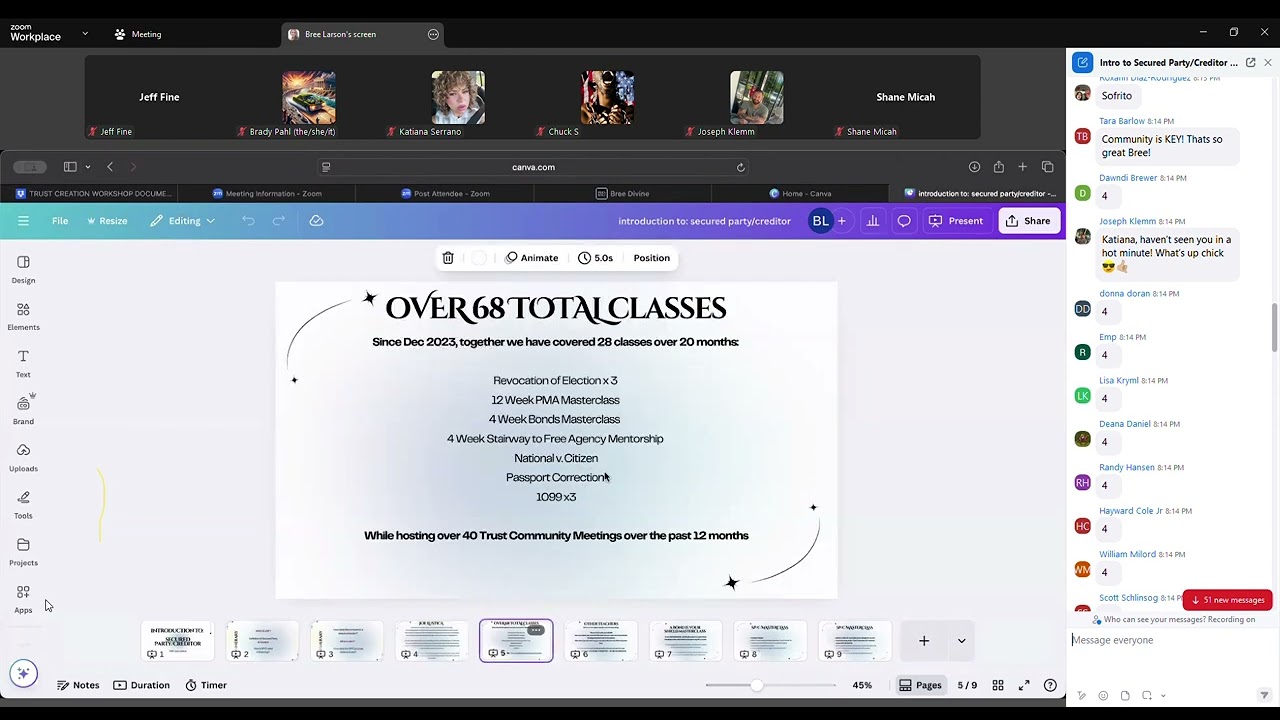Switch to Meeting tab in Zoom
The width and height of the screenshot is (1280, 720).
click(138, 34)
